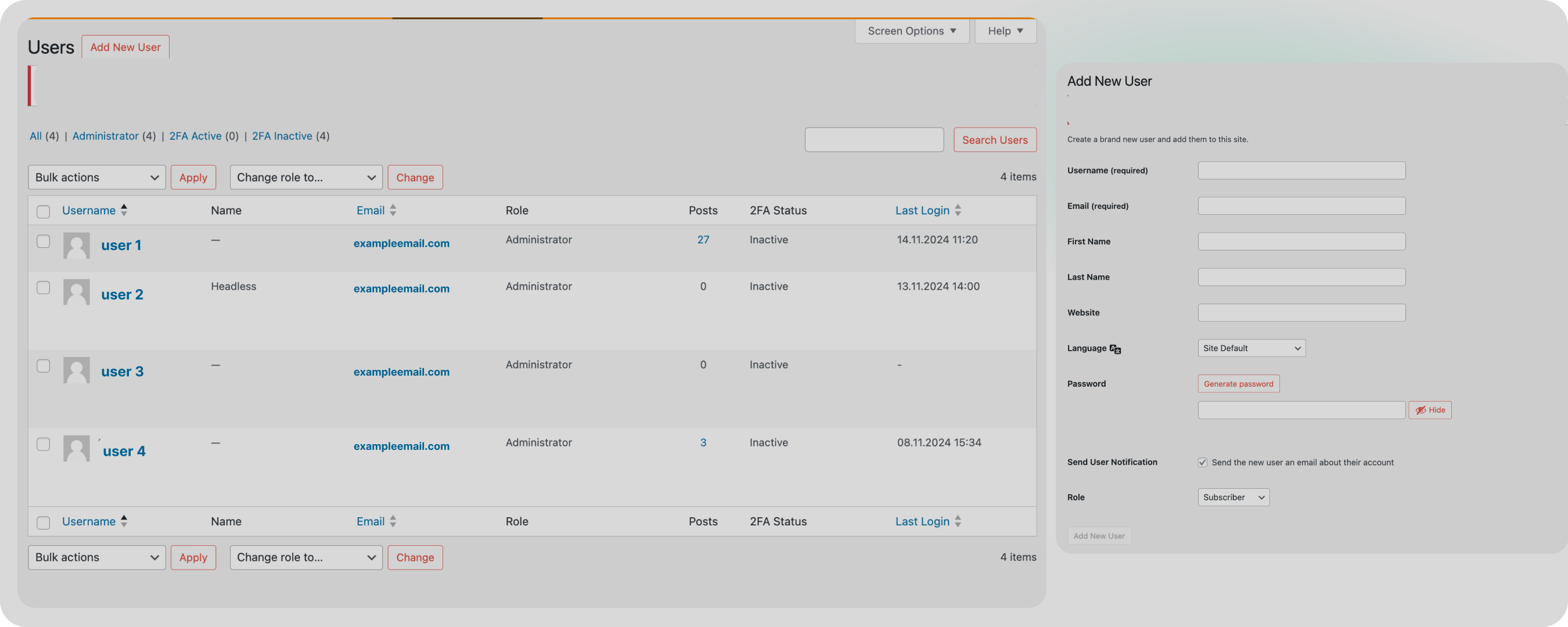Image resolution: width=1568 pixels, height=627 pixels.
Task: Open the Screen Options tab
Action: click(911, 31)
